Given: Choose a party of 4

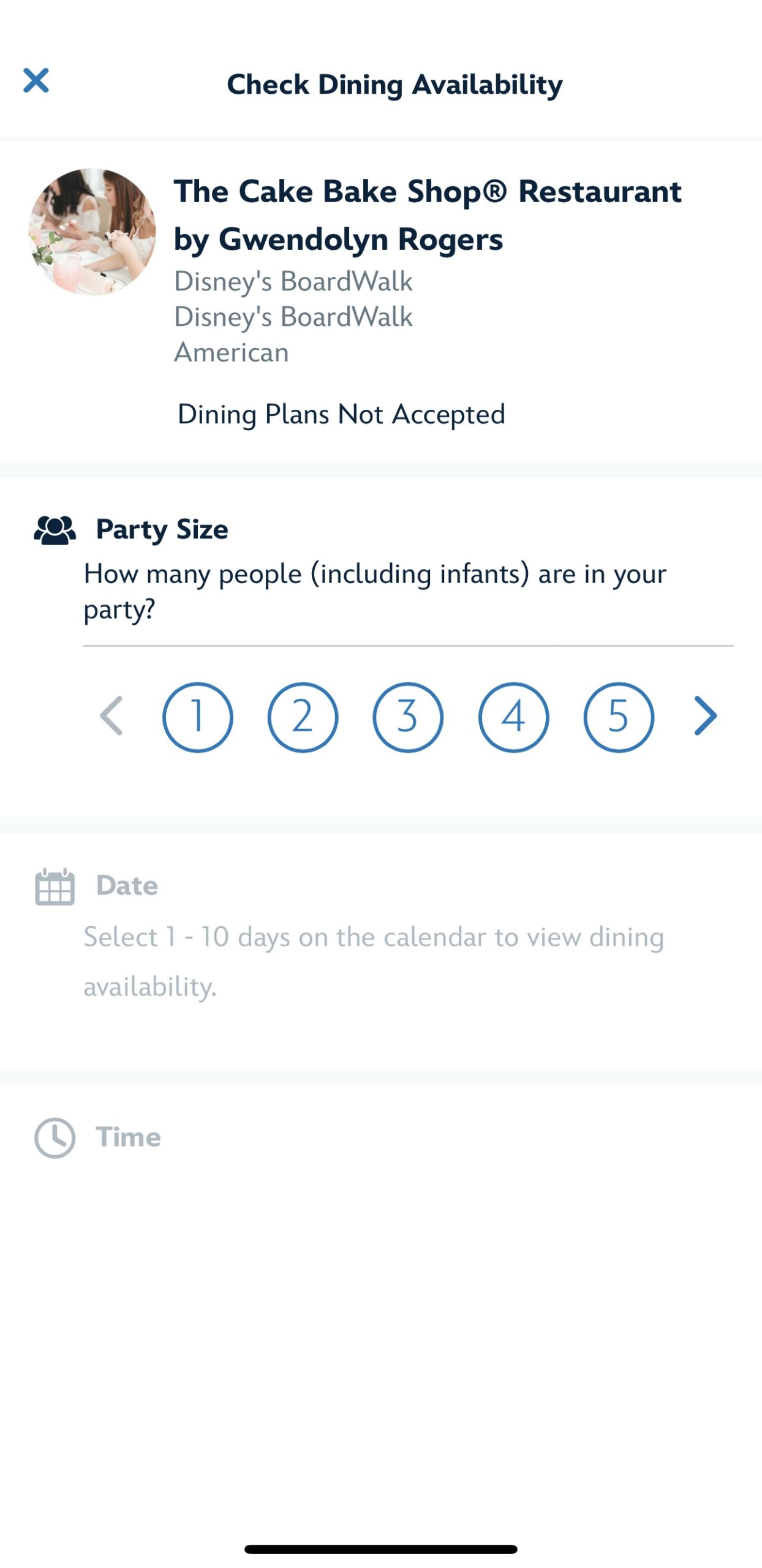Looking at the screenshot, I should point(513,717).
